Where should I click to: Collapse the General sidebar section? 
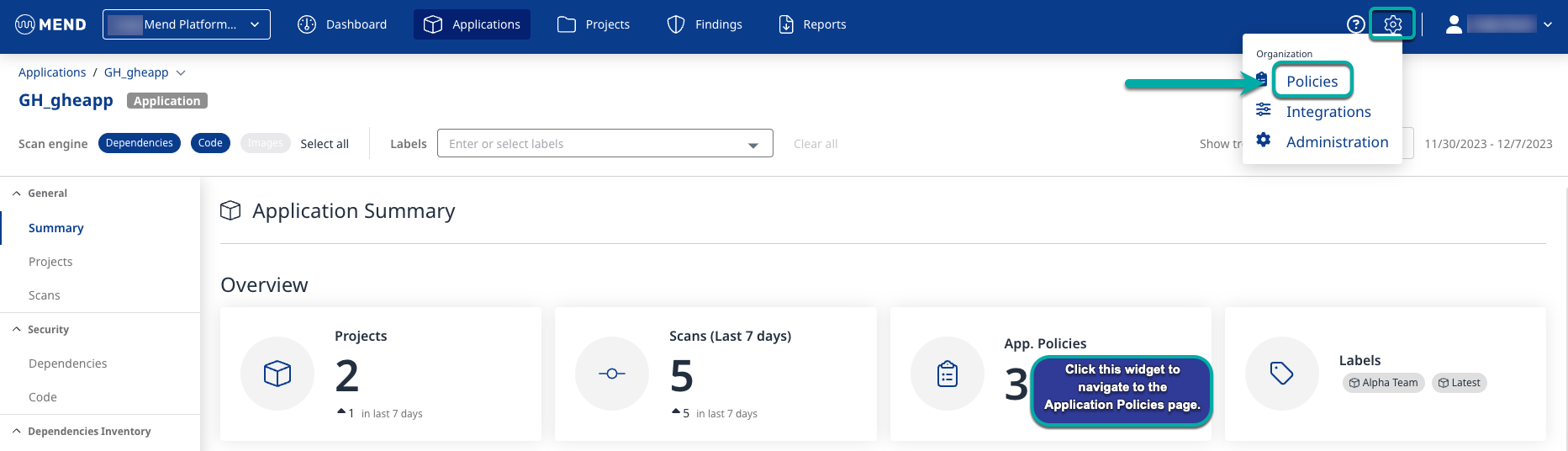click(17, 194)
